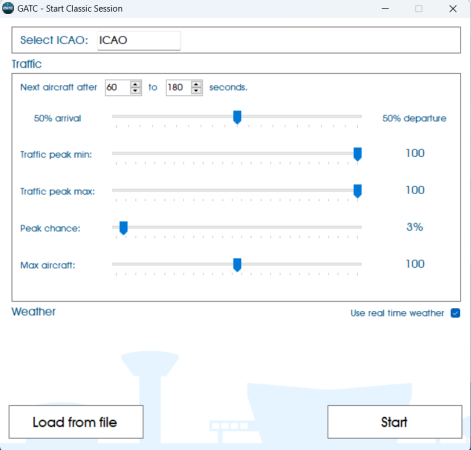The image size is (471, 450).
Task: Minimize the GATC window
Action: (x=385, y=8)
